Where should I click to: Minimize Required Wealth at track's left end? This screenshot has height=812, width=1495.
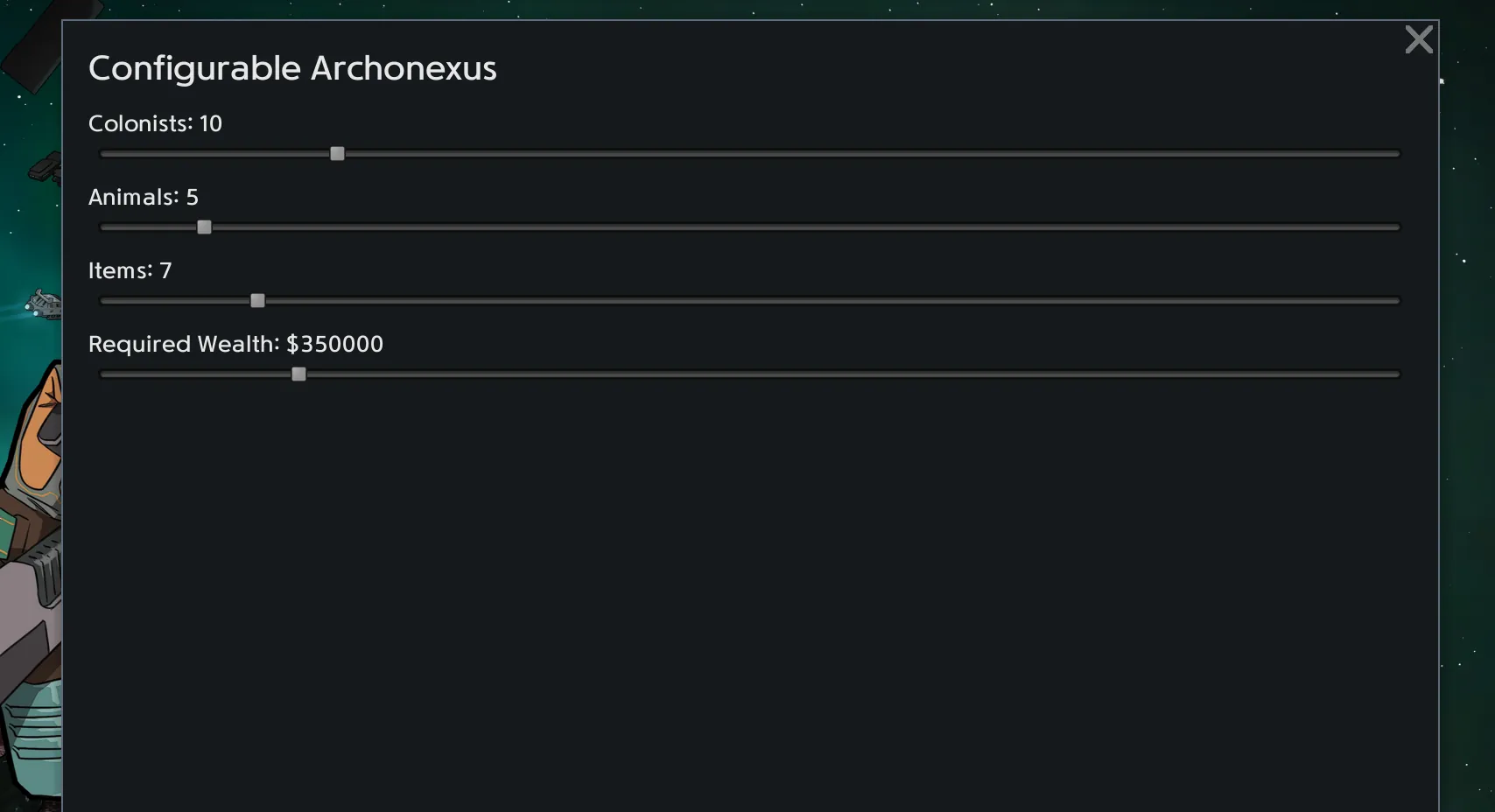pos(103,374)
